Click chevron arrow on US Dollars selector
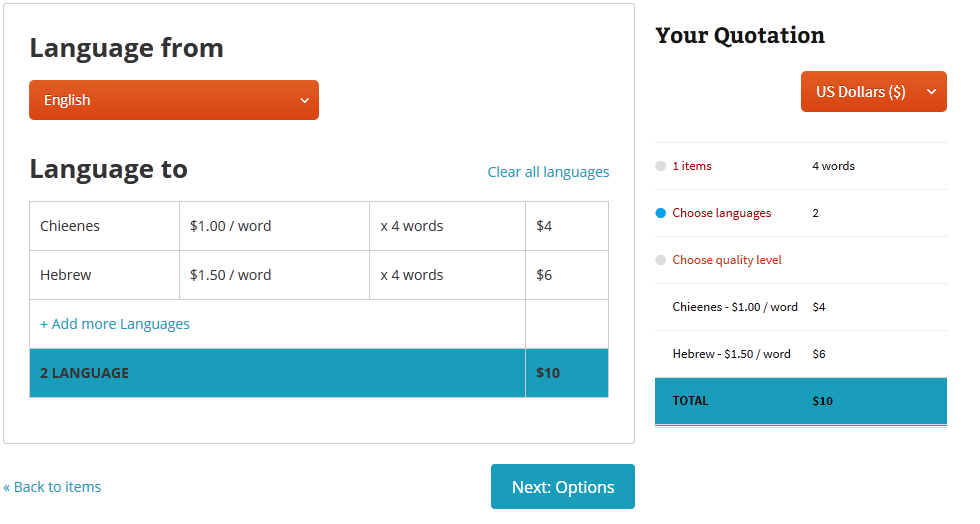980x524 pixels. point(931,91)
